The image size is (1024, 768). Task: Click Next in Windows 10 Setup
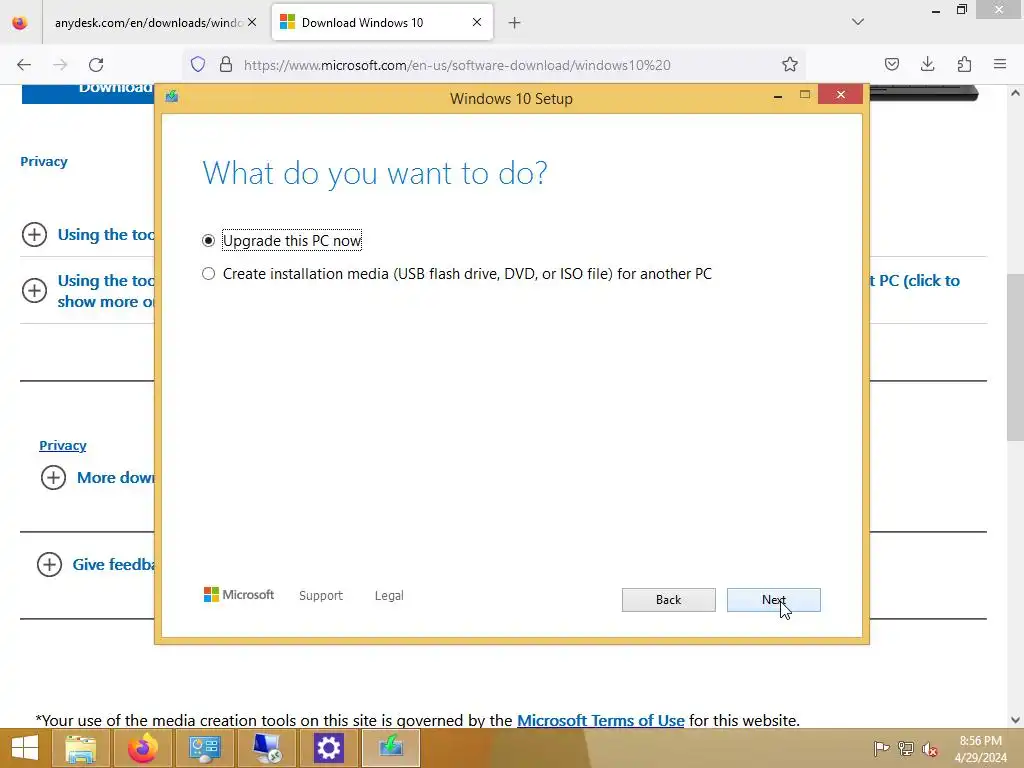(x=773, y=600)
